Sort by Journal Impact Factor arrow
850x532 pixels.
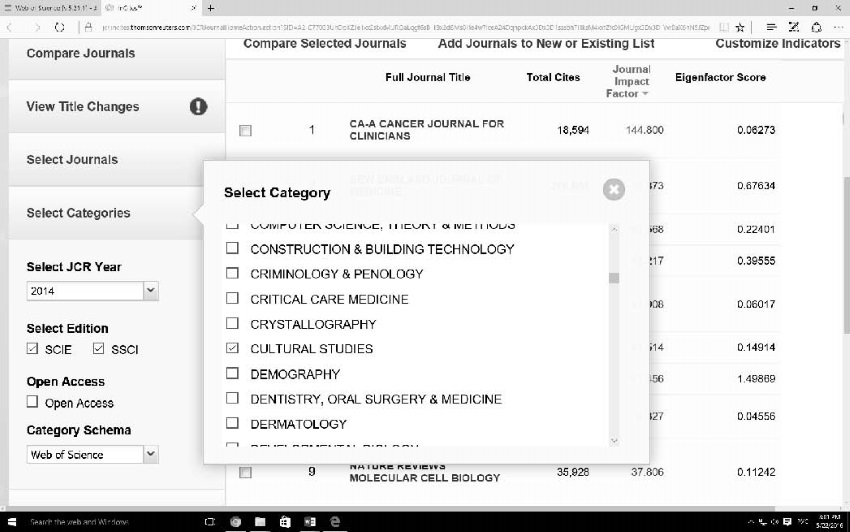645,94
